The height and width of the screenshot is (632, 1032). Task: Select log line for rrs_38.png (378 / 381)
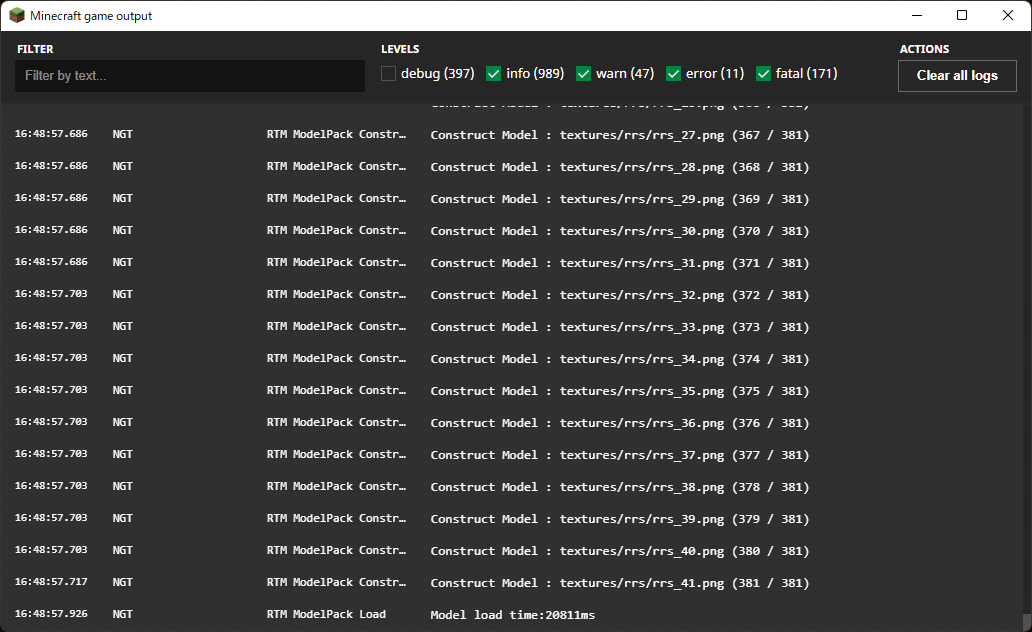point(511,487)
